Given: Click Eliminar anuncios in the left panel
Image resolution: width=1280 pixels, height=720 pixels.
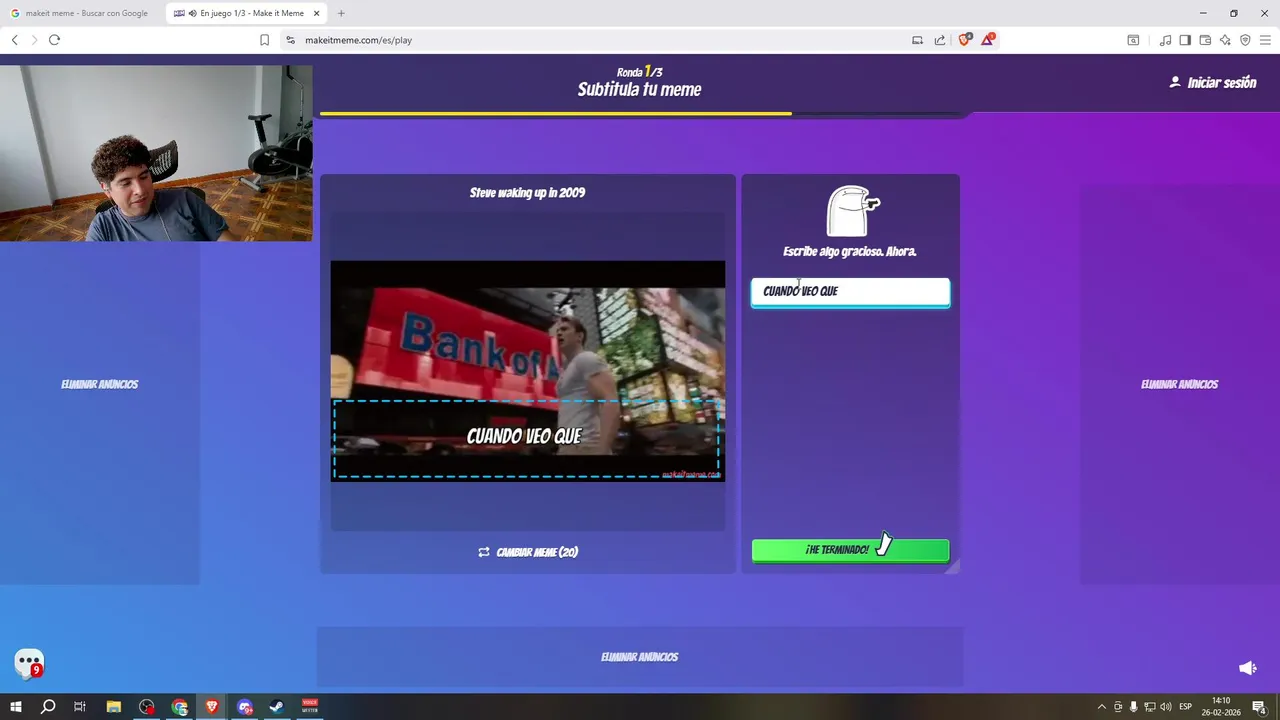Looking at the screenshot, I should 99,384.
